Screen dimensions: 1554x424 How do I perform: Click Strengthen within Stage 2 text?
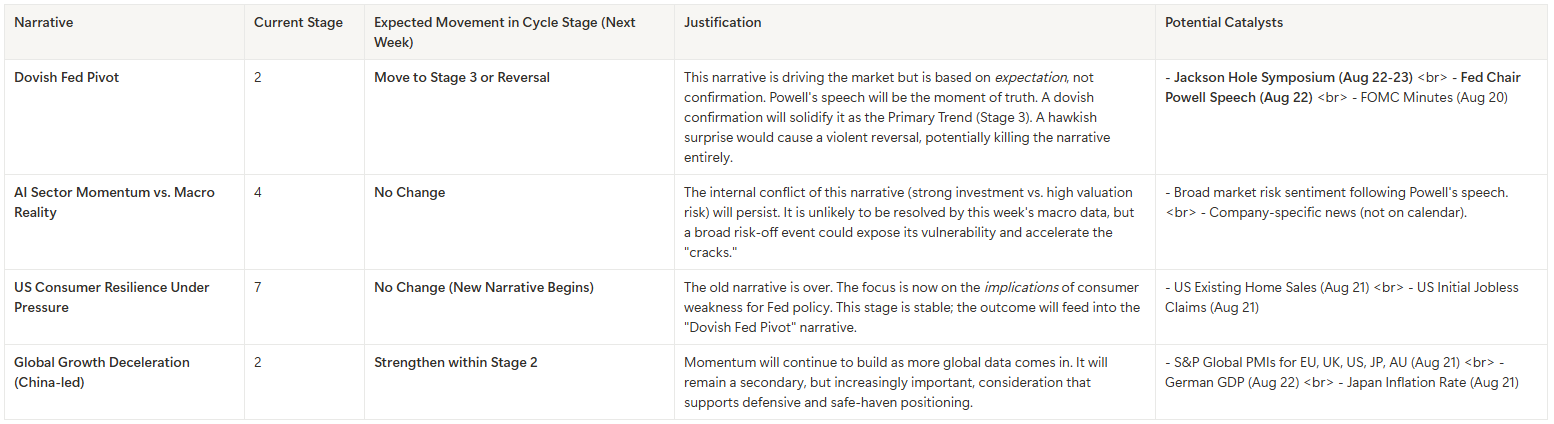pos(455,362)
